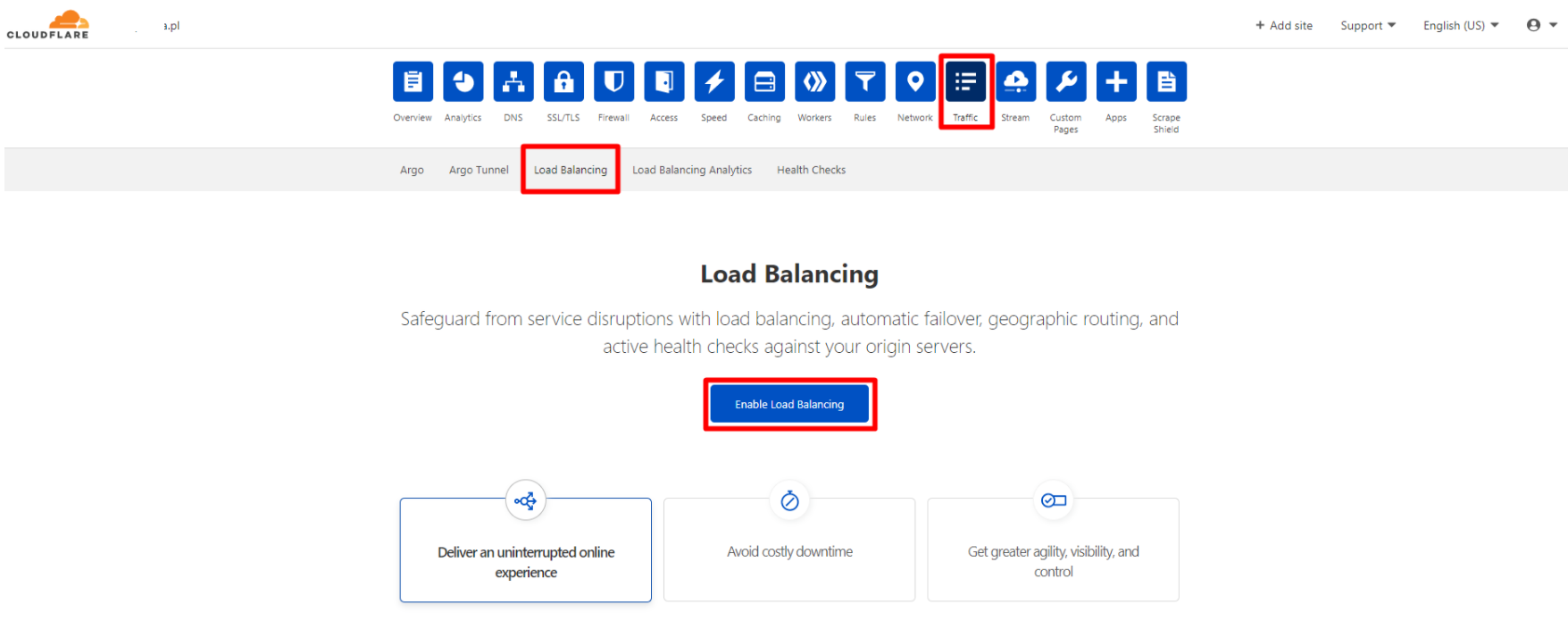Expand the Support dropdown

tap(1368, 26)
